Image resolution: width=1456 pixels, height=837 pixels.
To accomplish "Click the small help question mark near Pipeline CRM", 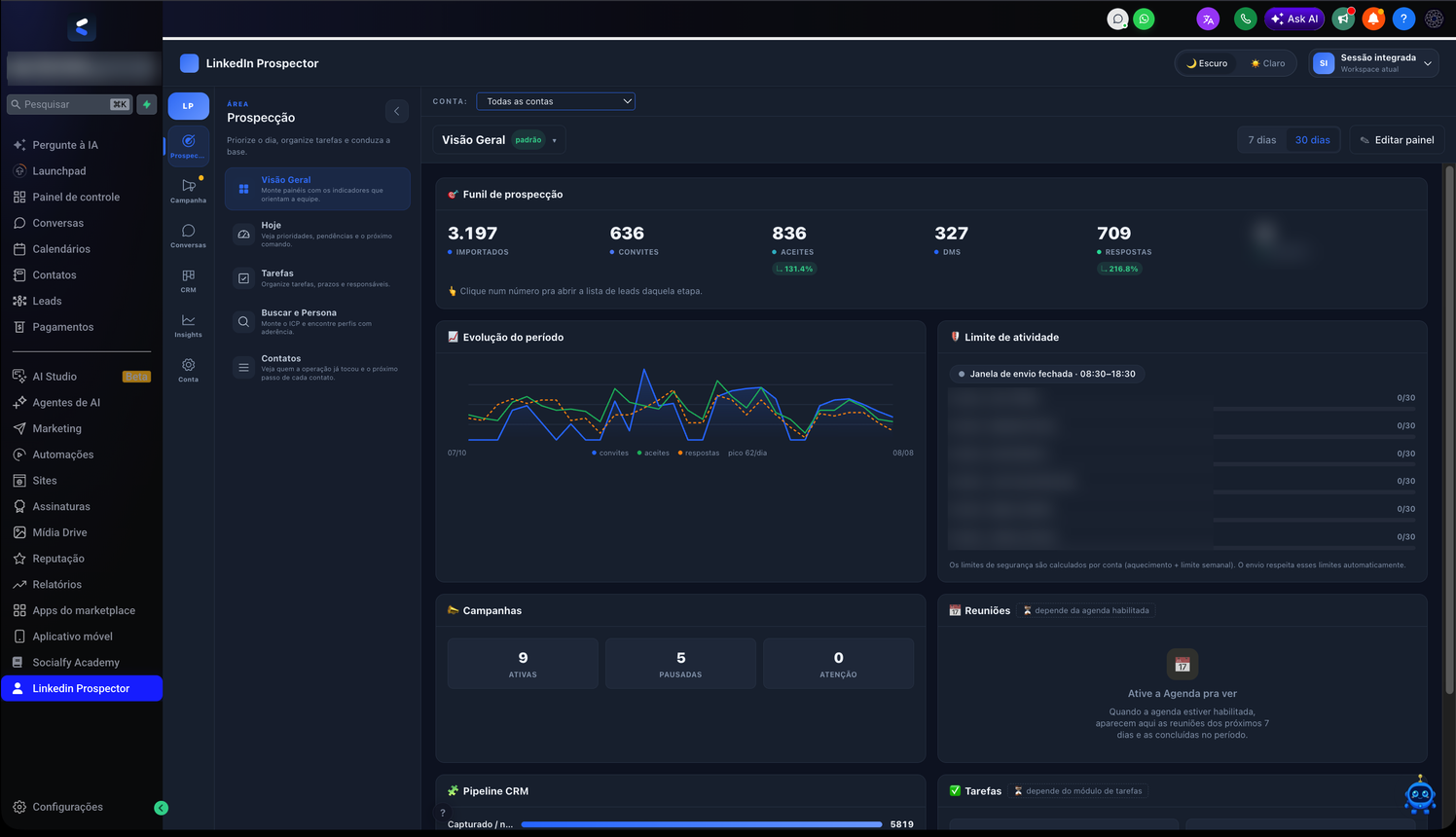I will (443, 813).
